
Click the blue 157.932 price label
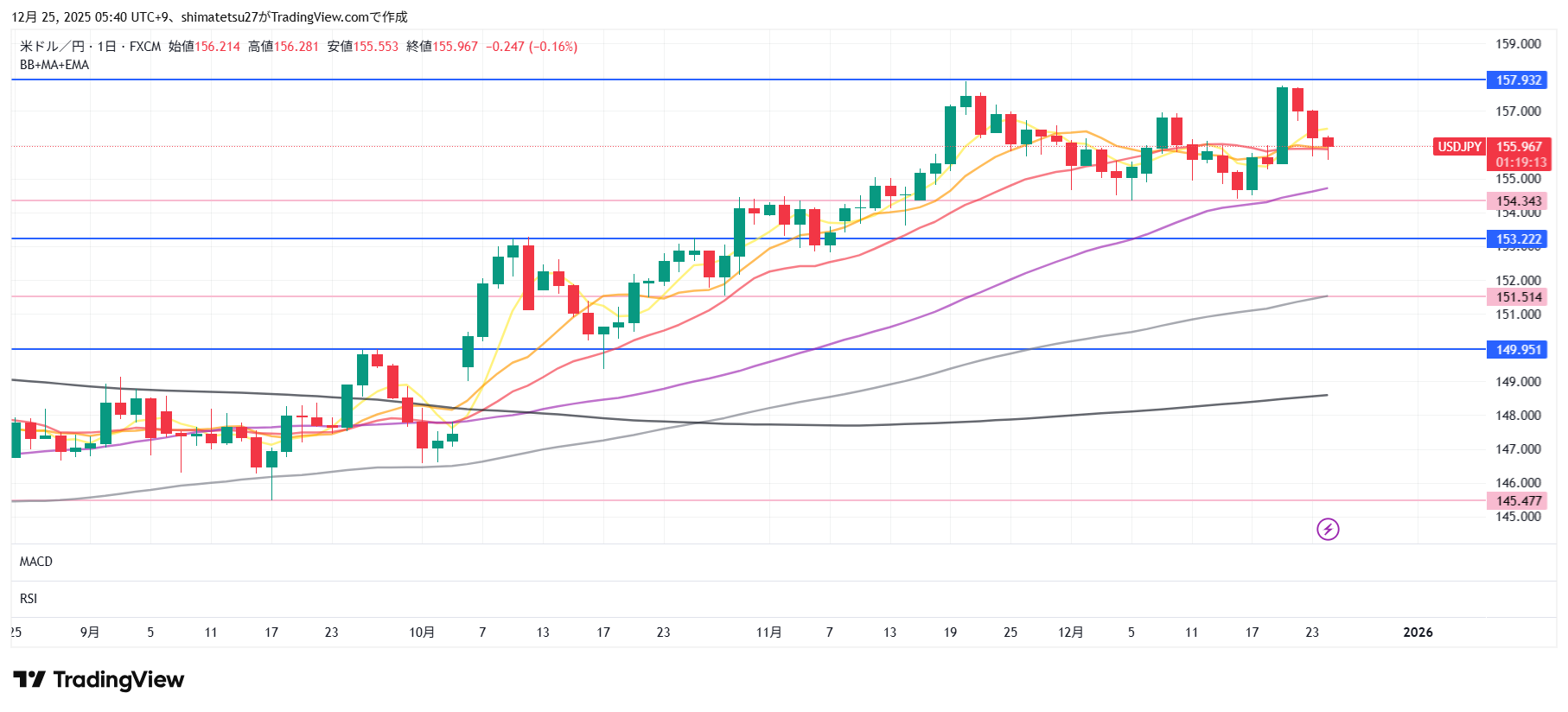point(1518,80)
